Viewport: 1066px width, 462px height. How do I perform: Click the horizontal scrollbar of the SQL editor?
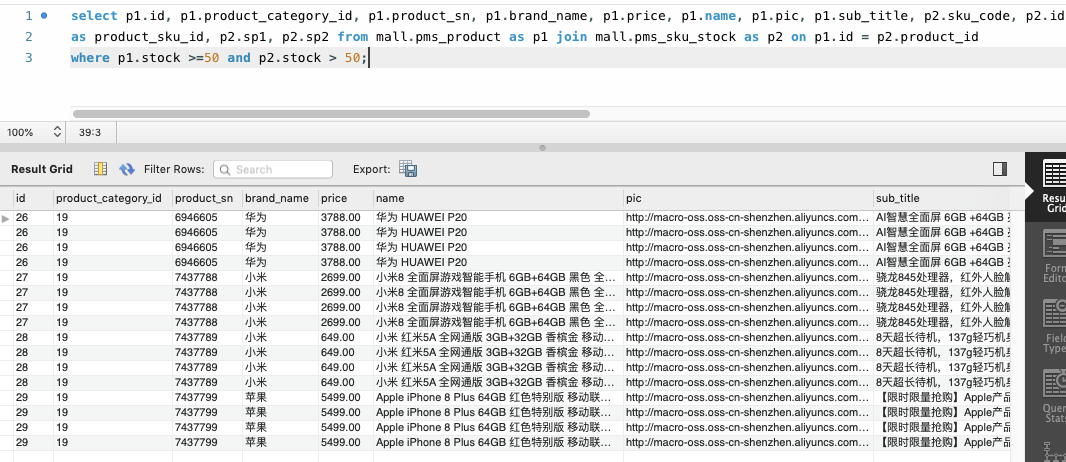[x=331, y=114]
